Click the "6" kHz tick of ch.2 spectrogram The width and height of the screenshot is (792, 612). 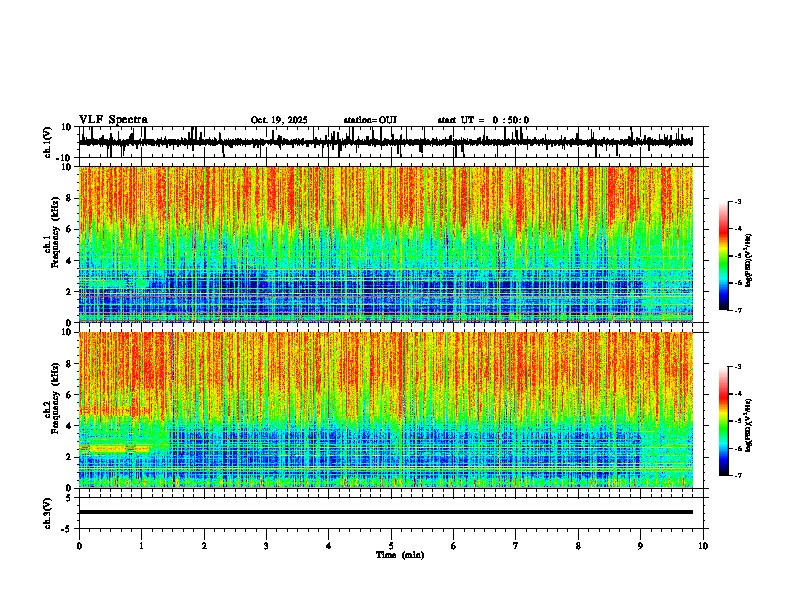pos(71,395)
